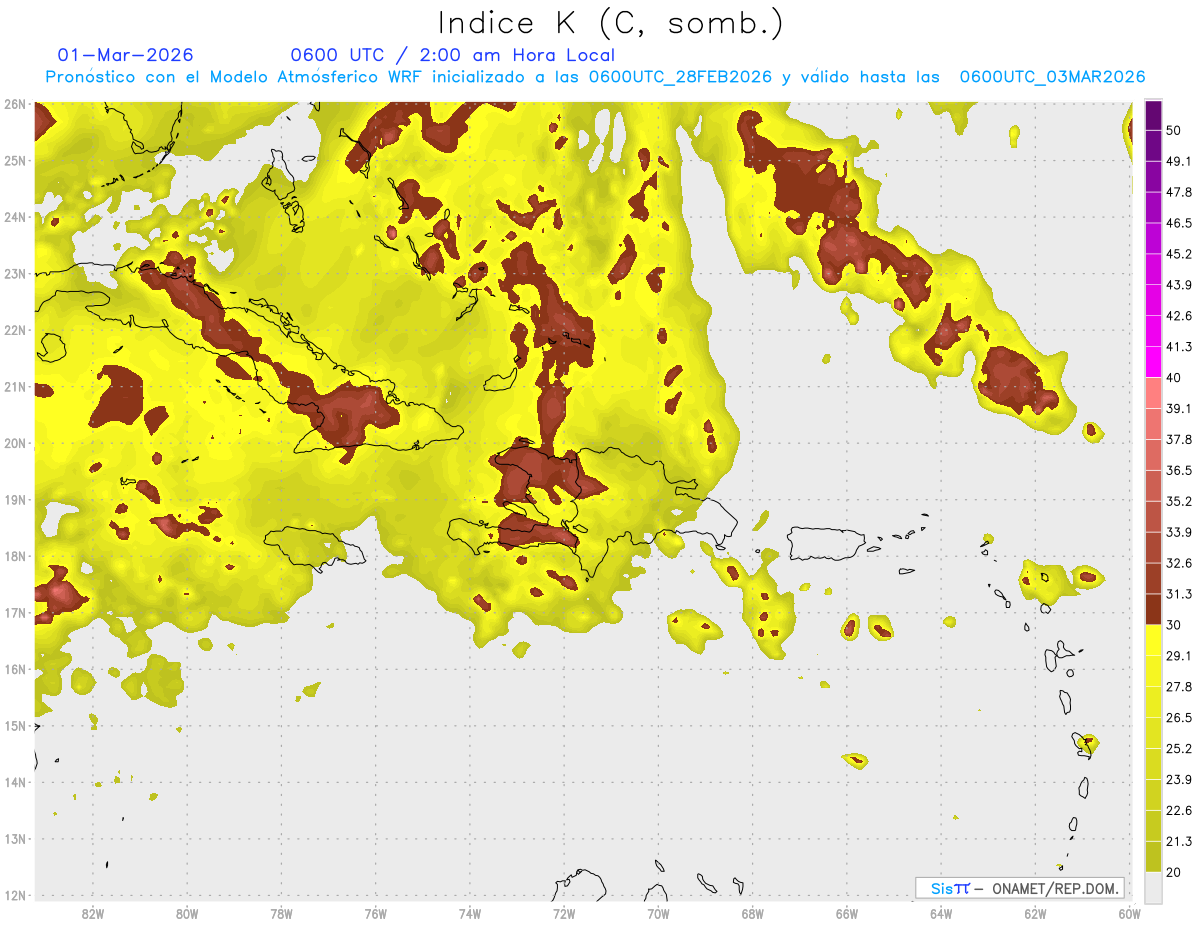Click the colorbar value "35.2"
Screen dimensions: 1200x927
click(1179, 501)
